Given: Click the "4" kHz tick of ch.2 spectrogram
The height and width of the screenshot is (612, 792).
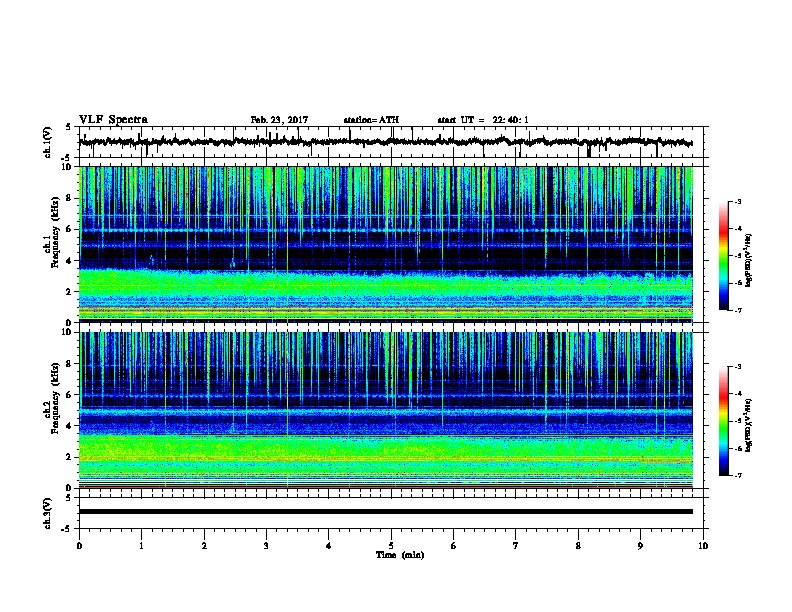Looking at the screenshot, I should coord(70,426).
